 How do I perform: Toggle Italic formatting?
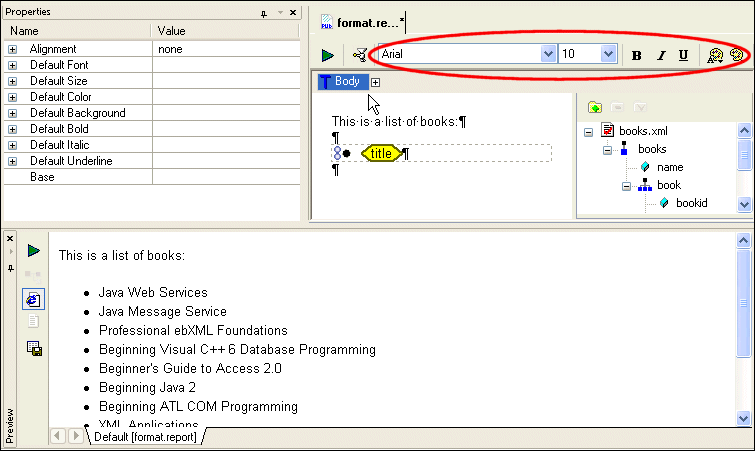(660, 55)
